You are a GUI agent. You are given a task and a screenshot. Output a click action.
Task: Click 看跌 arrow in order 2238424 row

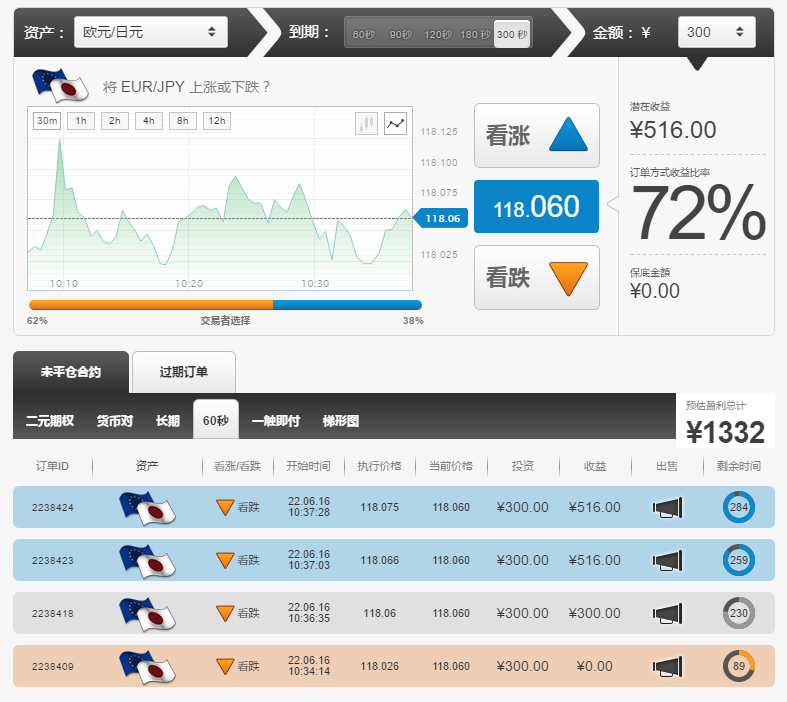click(225, 507)
